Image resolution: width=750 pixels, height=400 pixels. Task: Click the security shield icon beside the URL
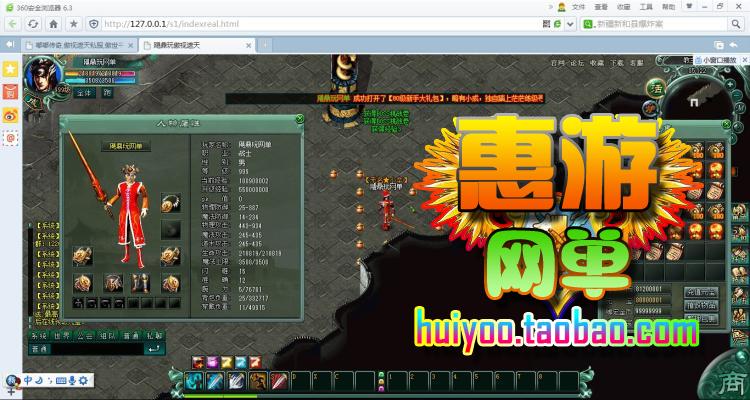click(94, 24)
